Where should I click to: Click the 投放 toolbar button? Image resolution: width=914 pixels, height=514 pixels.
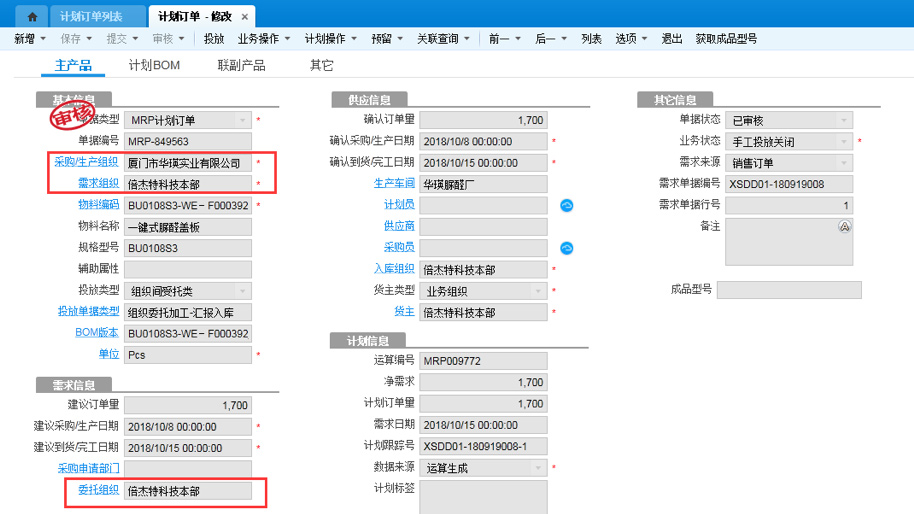pyautogui.click(x=213, y=39)
